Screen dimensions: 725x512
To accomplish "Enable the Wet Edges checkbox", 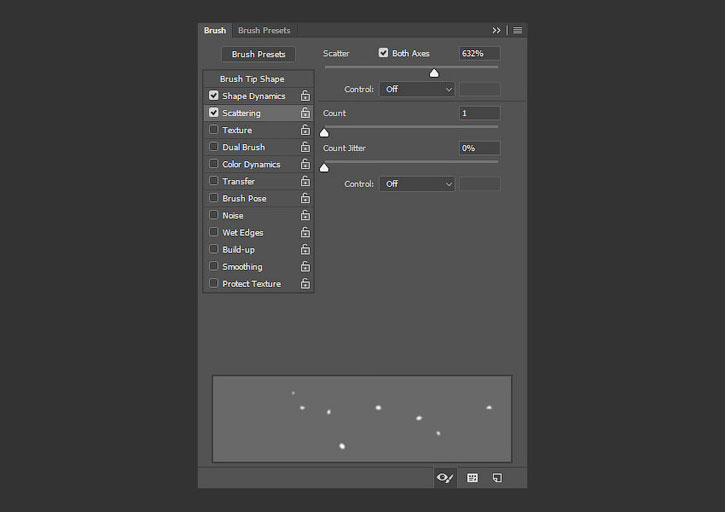I will pos(213,232).
